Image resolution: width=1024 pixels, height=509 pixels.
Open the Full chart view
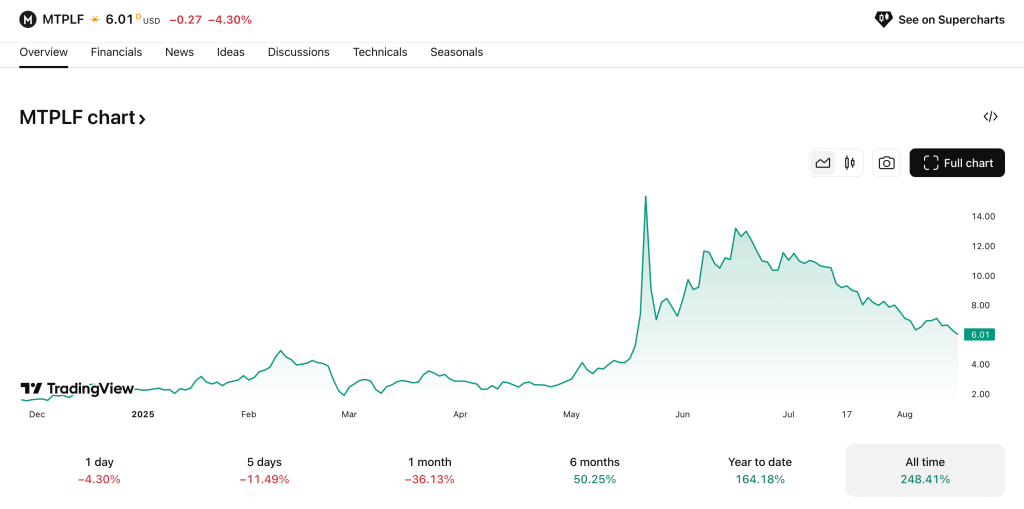[x=957, y=163]
